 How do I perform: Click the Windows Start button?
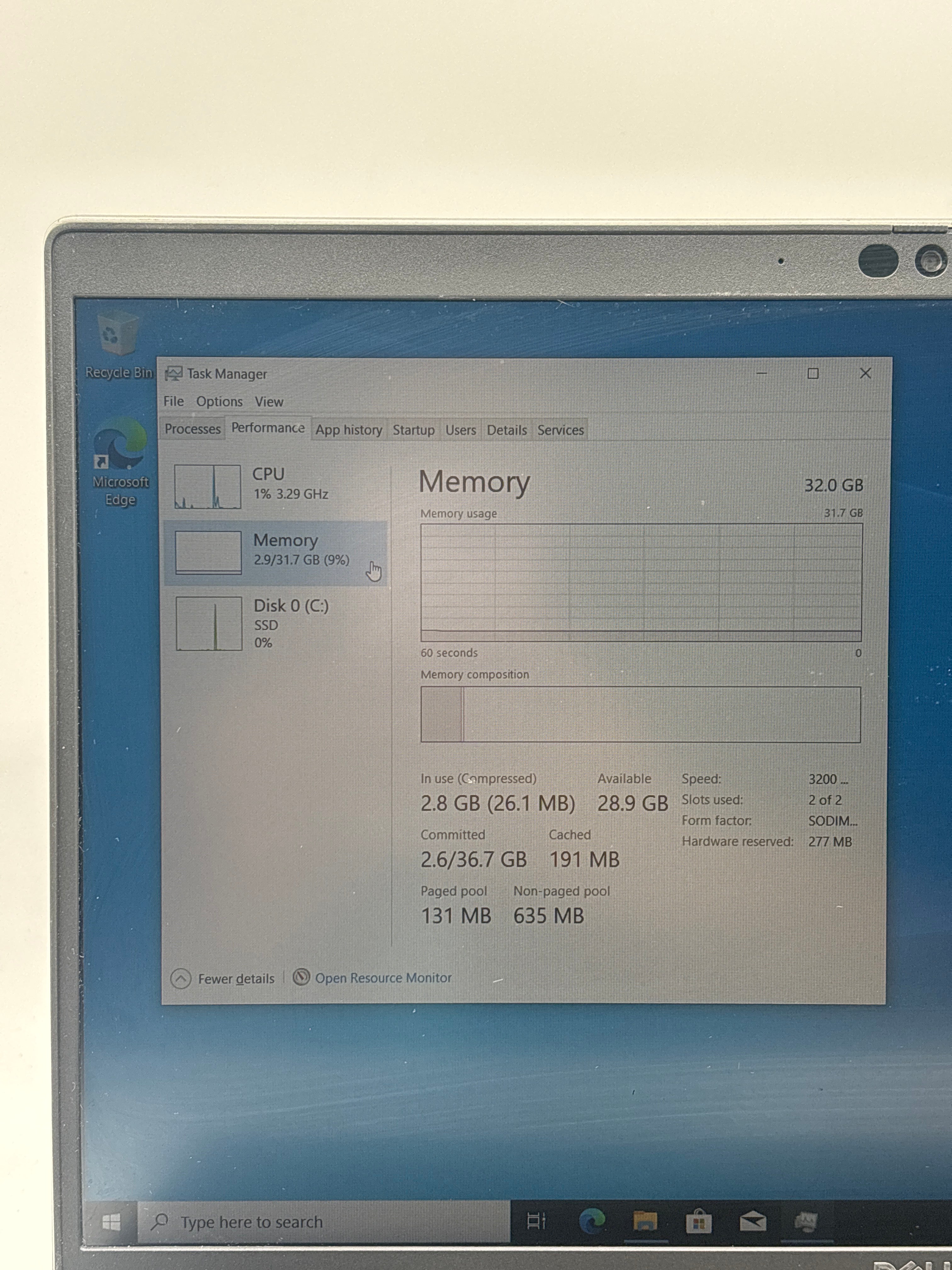[111, 1222]
